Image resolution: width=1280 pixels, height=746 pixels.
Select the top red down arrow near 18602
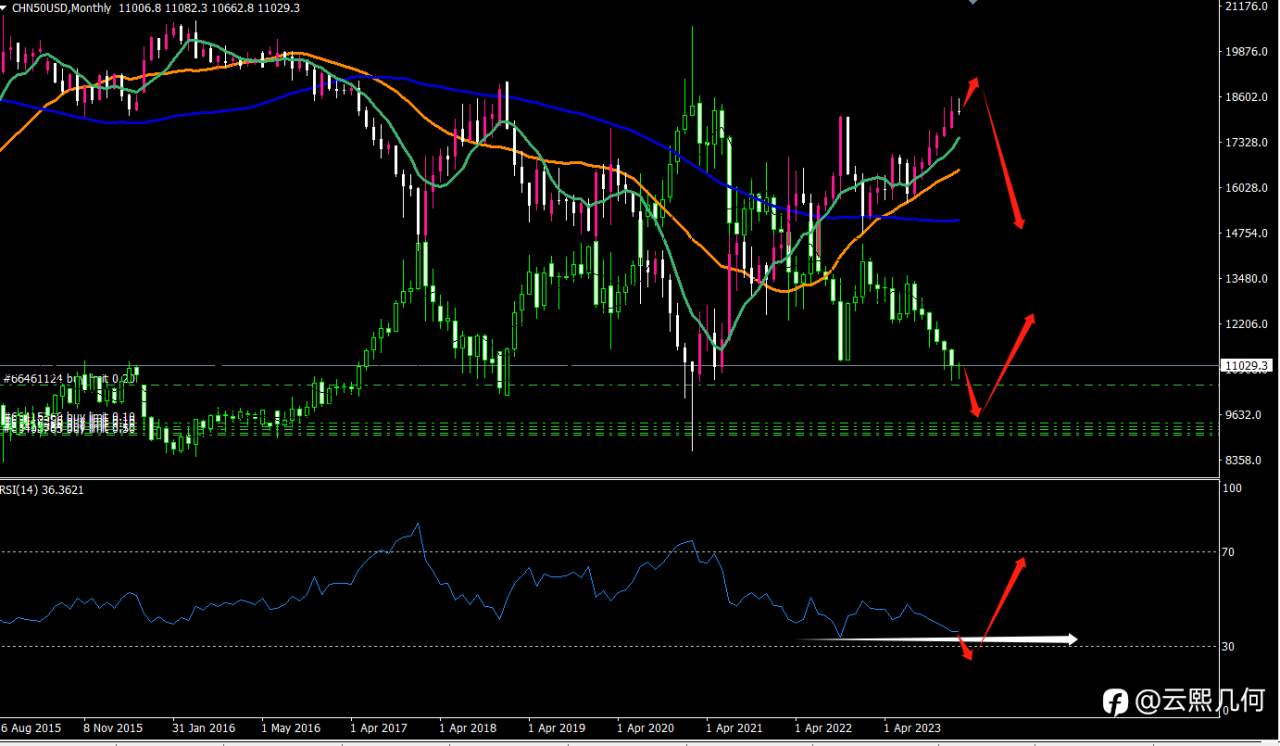point(1000,153)
